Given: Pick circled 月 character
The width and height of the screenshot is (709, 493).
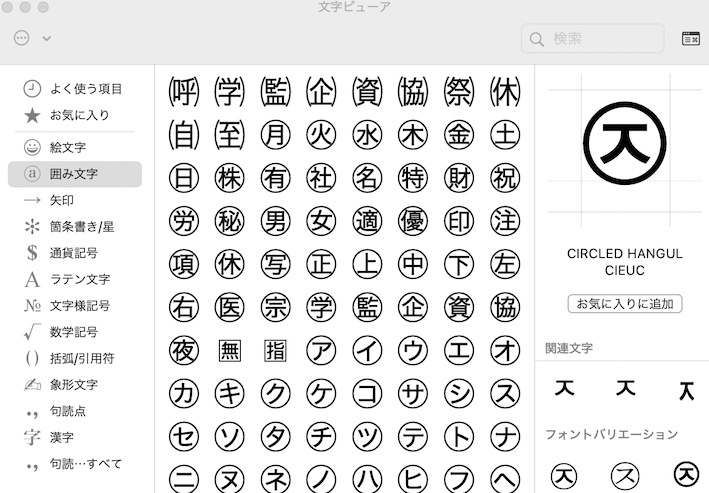Looking at the screenshot, I should click(275, 135).
